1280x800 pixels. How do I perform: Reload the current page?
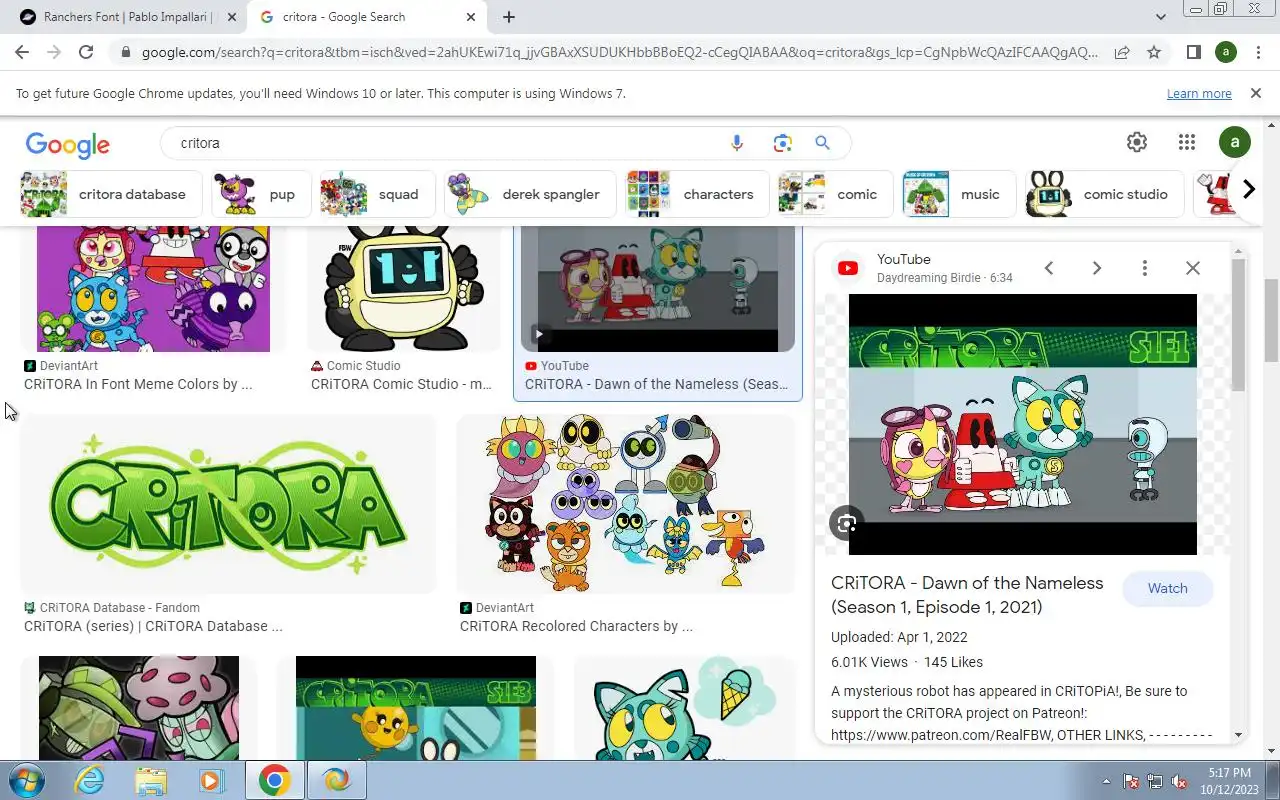(x=86, y=52)
